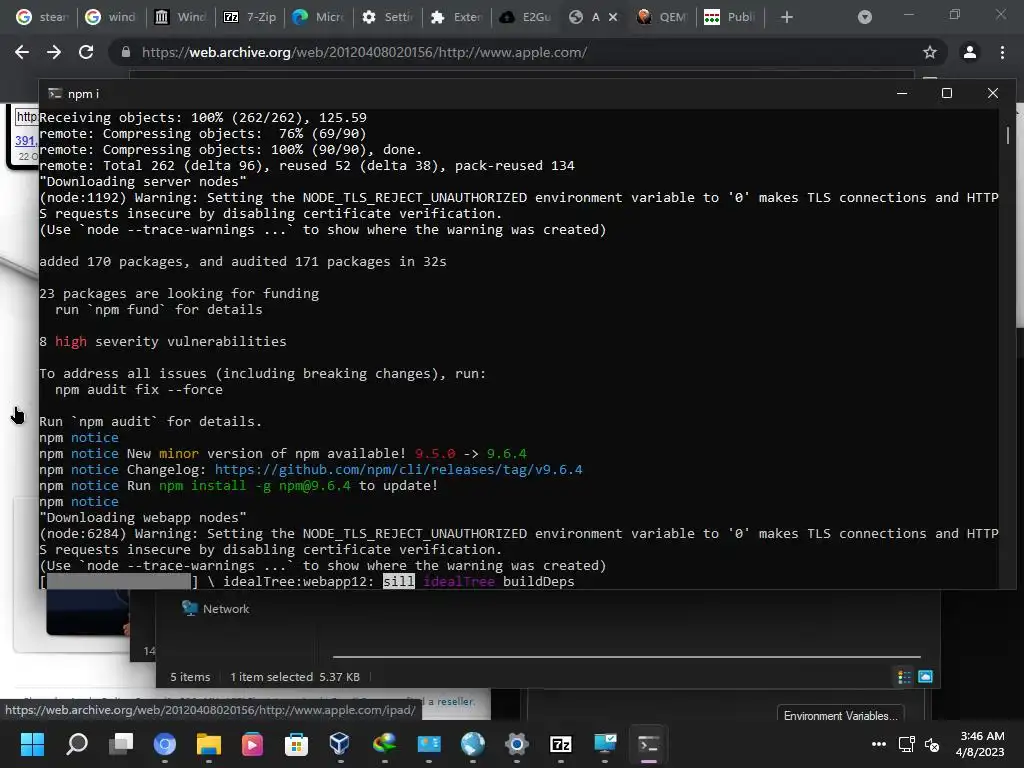The image size is (1024, 768).
Task: Select Network in File Explorer sidebar
Action: click(216, 609)
